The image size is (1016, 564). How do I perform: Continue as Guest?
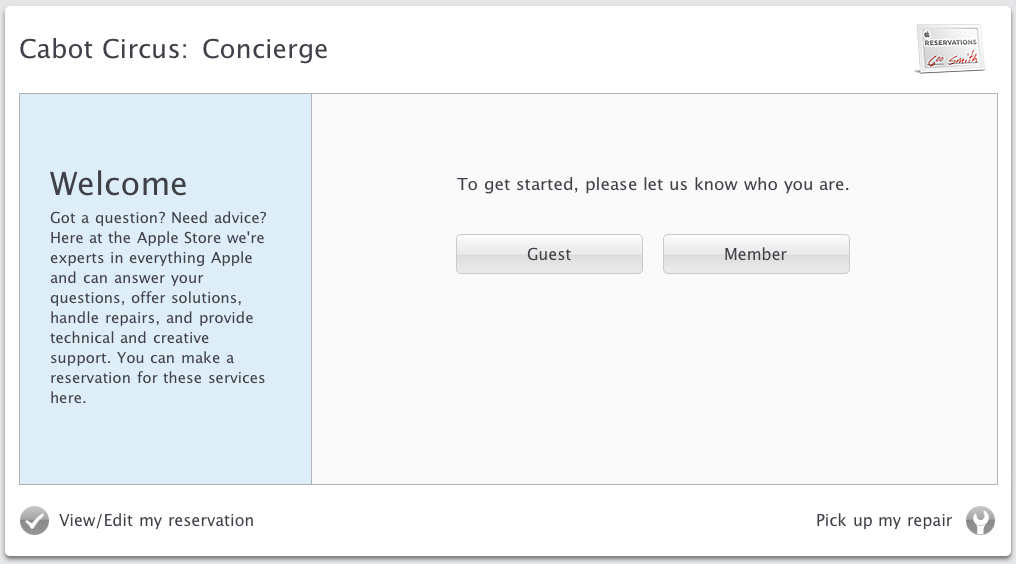[549, 254]
